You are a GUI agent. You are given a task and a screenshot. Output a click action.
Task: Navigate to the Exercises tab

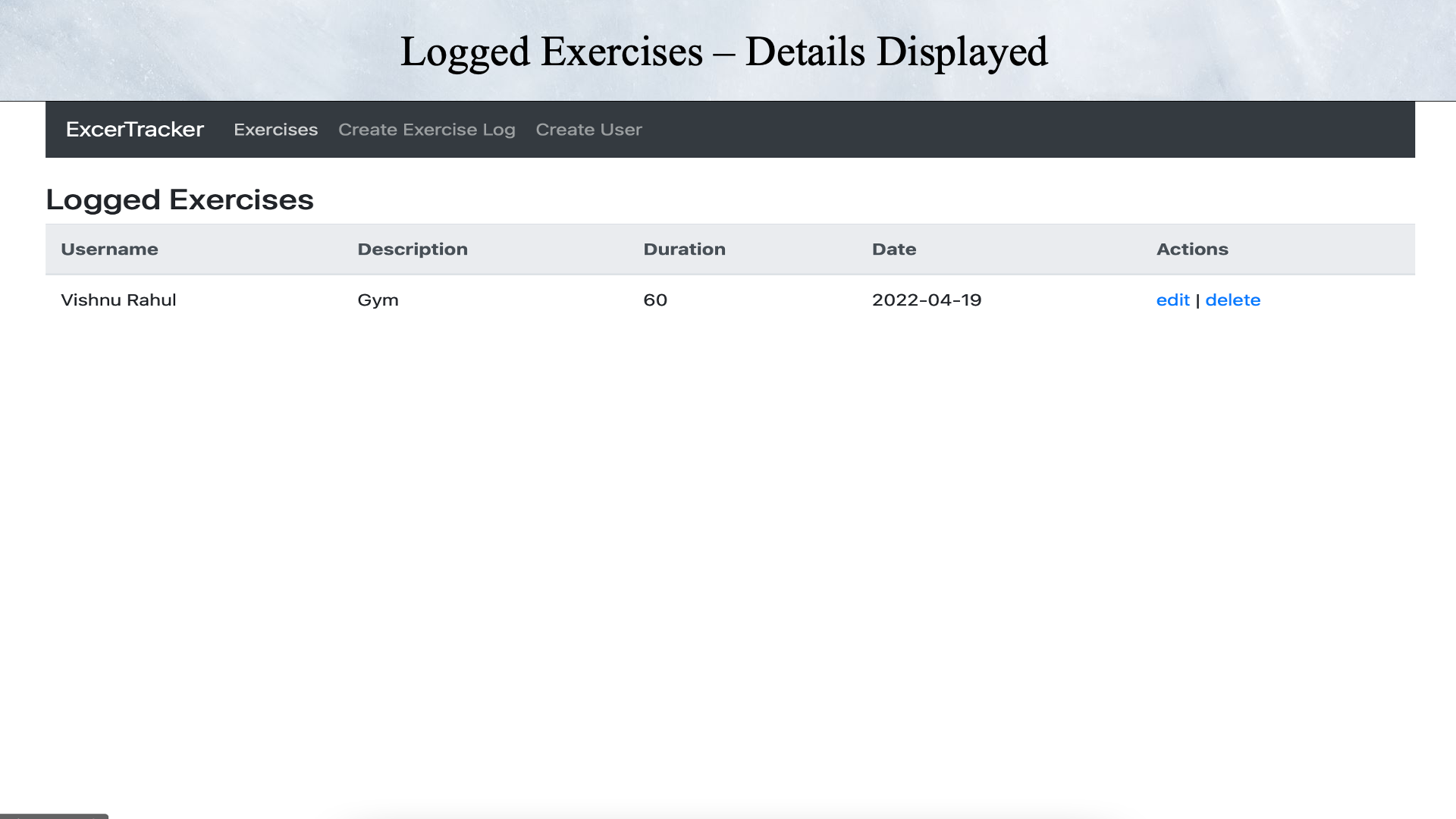pos(275,129)
